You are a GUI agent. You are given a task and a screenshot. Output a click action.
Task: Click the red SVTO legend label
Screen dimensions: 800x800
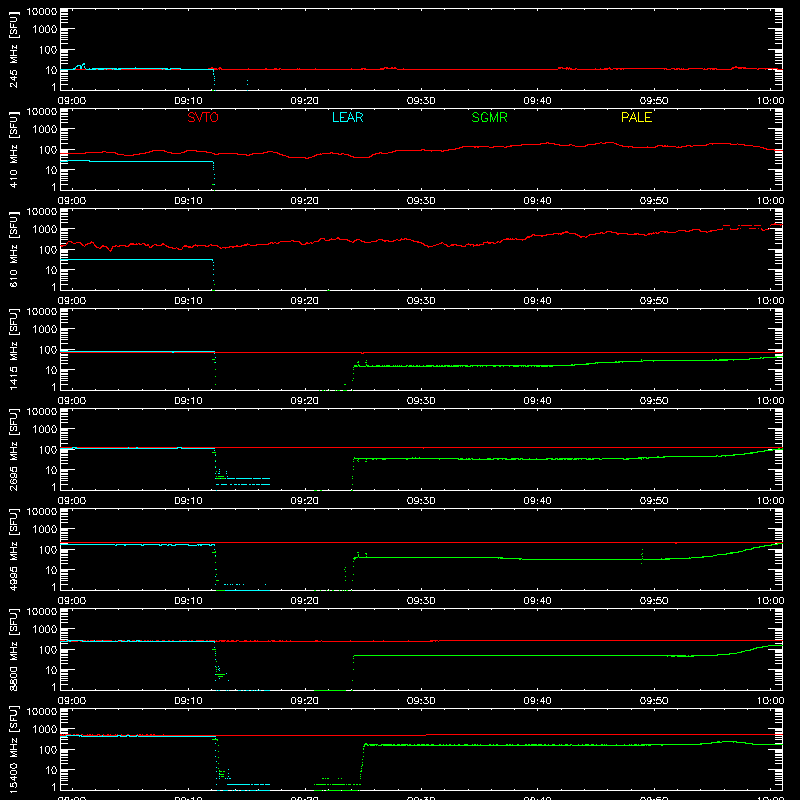[x=203, y=117]
